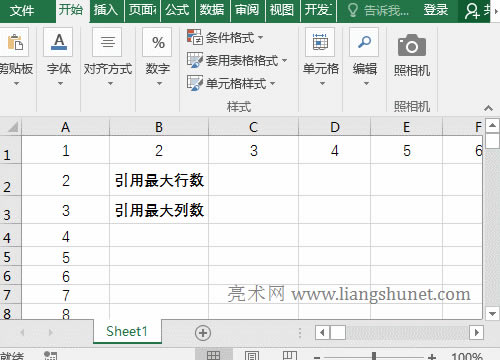
Task: Expand the 编辑 editing group dropdown arrow
Action: point(366,83)
